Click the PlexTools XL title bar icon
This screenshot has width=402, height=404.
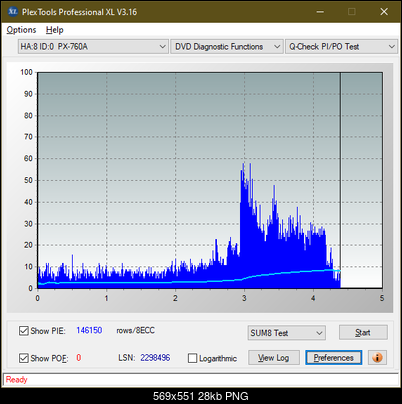click(13, 12)
